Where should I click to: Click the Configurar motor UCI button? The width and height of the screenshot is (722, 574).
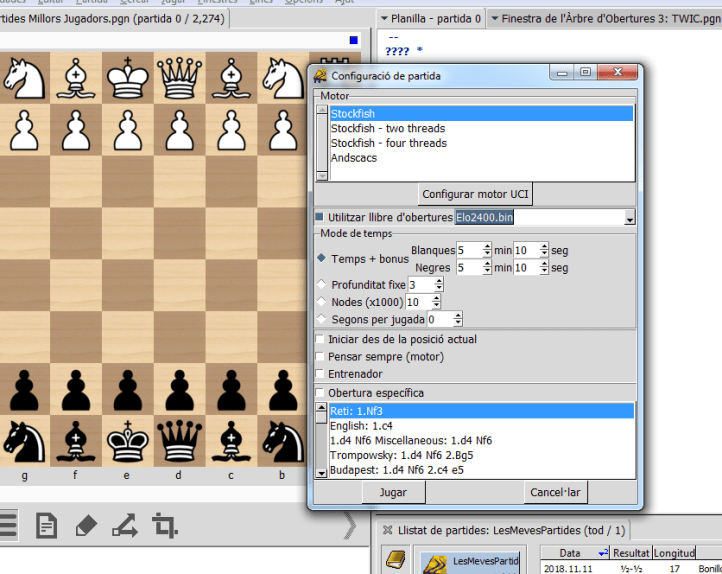475,194
